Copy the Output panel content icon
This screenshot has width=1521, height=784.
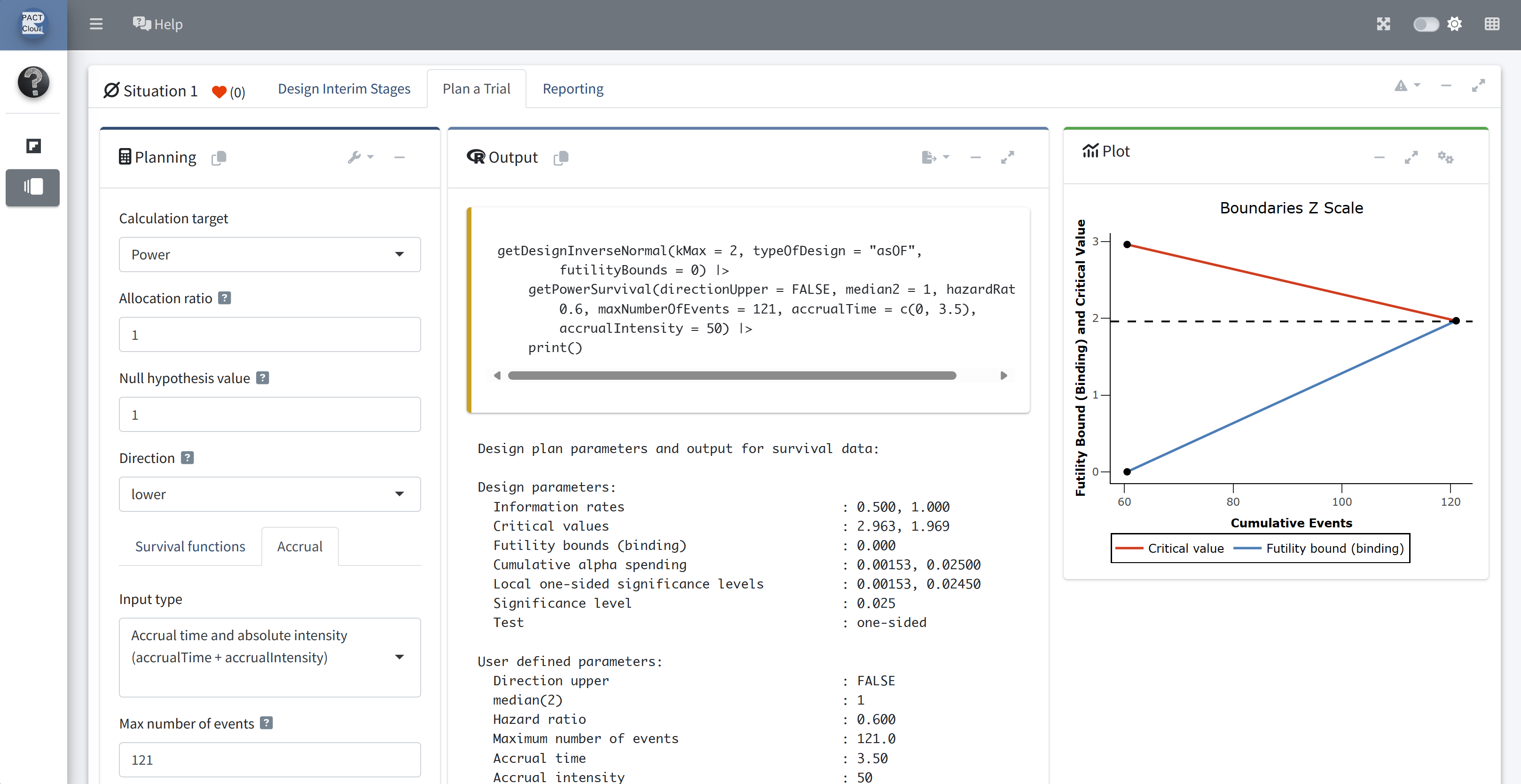(x=561, y=157)
